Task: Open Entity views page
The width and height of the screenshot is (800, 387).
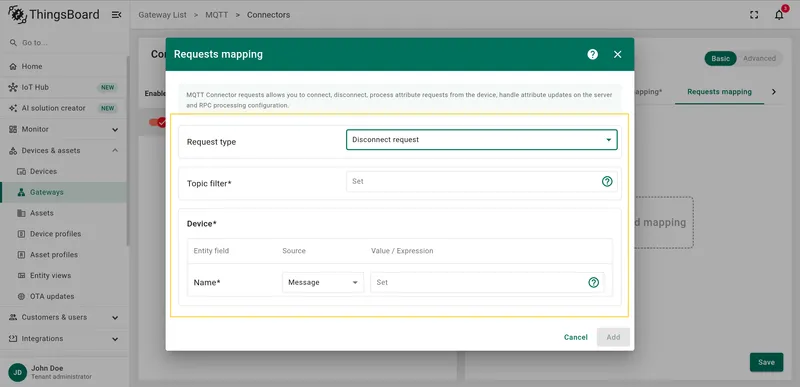Action: pos(64,275)
